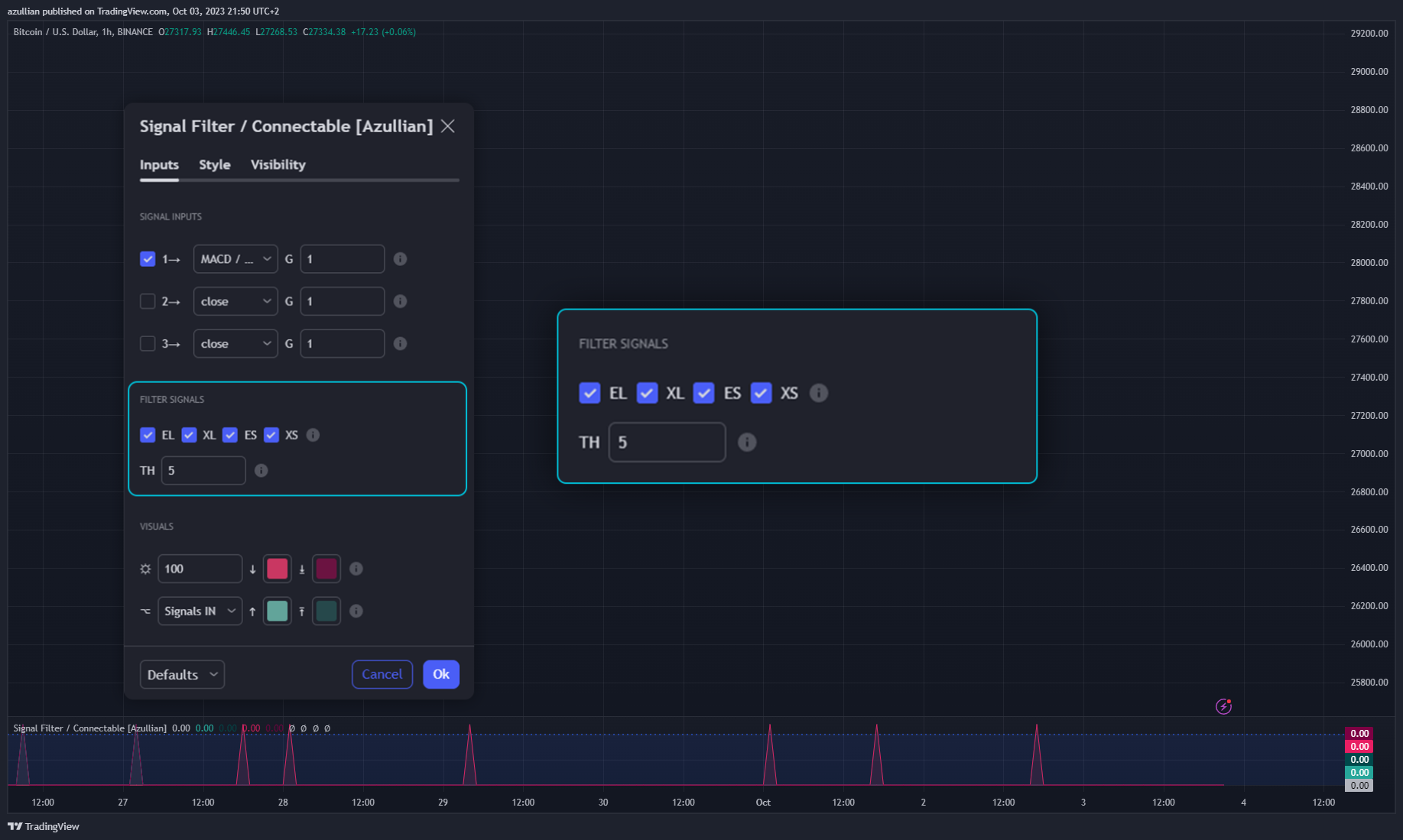Select the Inputs tab
The width and height of the screenshot is (1403, 840).
coord(159,164)
